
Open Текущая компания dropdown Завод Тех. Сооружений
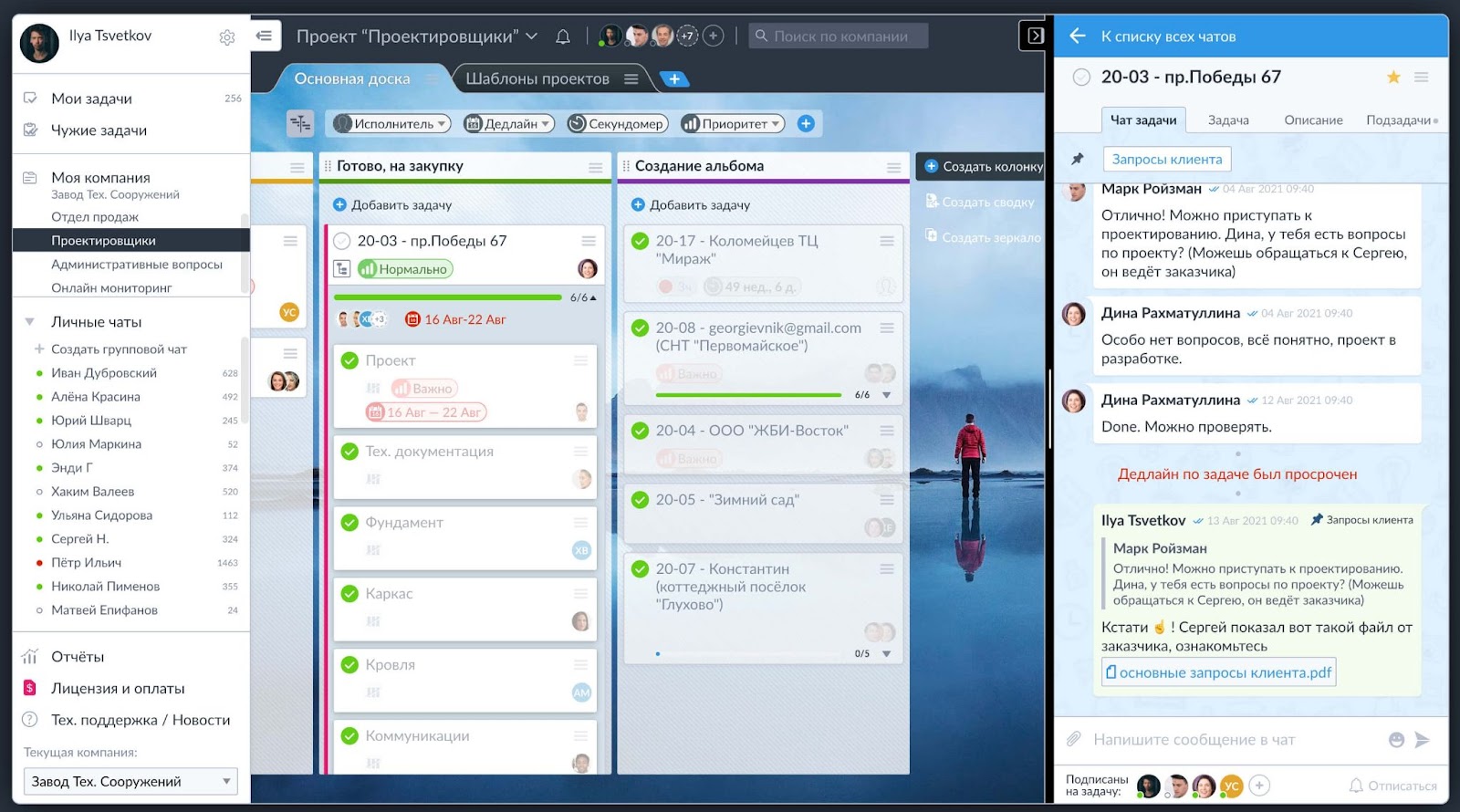(130, 781)
